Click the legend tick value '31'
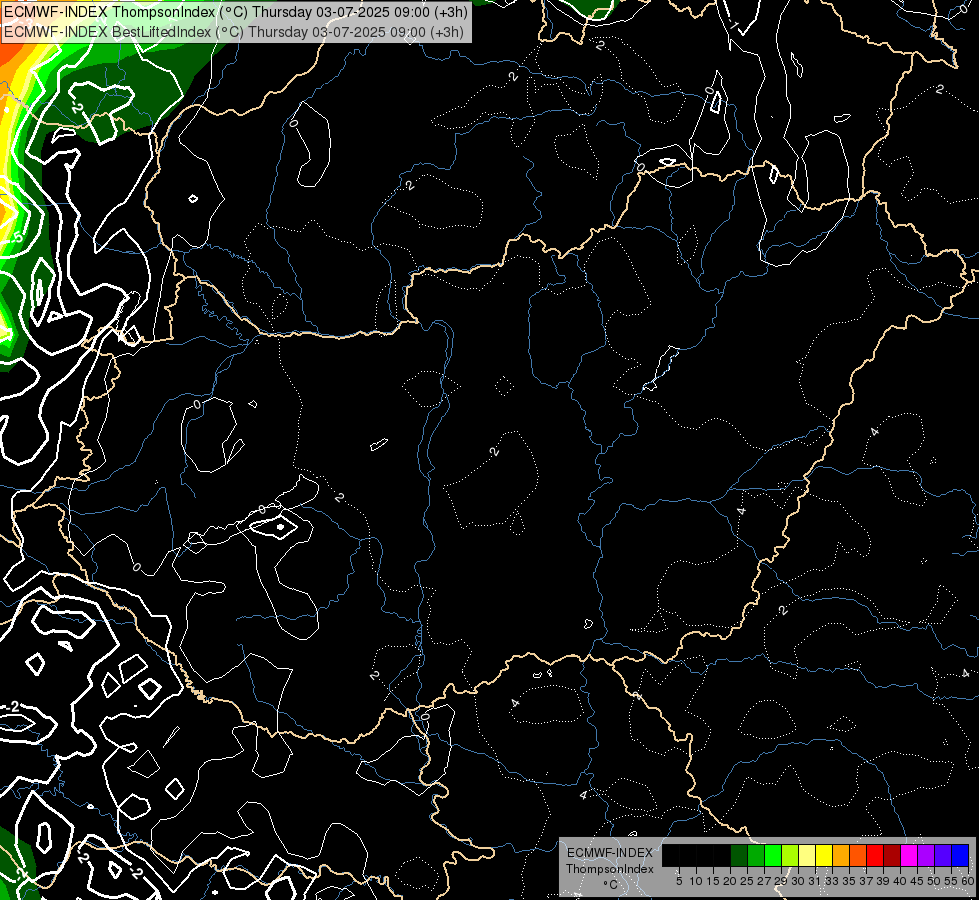979x900 pixels. pyautogui.click(x=815, y=881)
